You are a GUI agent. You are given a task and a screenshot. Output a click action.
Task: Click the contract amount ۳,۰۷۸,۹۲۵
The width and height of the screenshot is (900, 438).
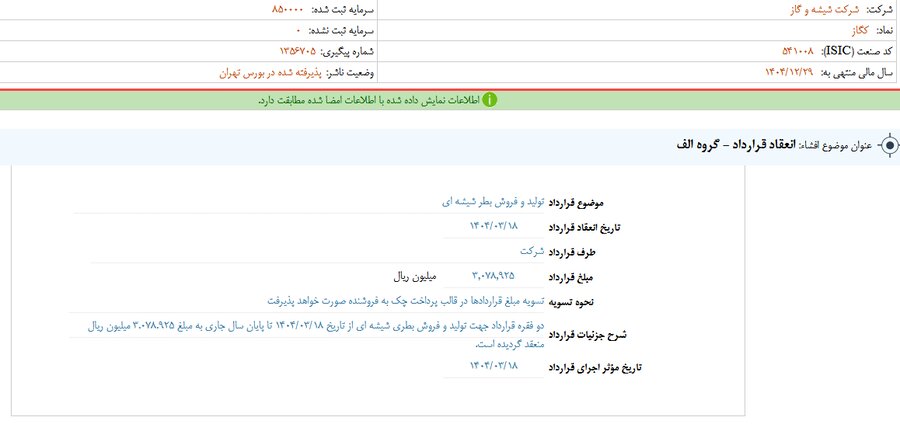pos(493,276)
